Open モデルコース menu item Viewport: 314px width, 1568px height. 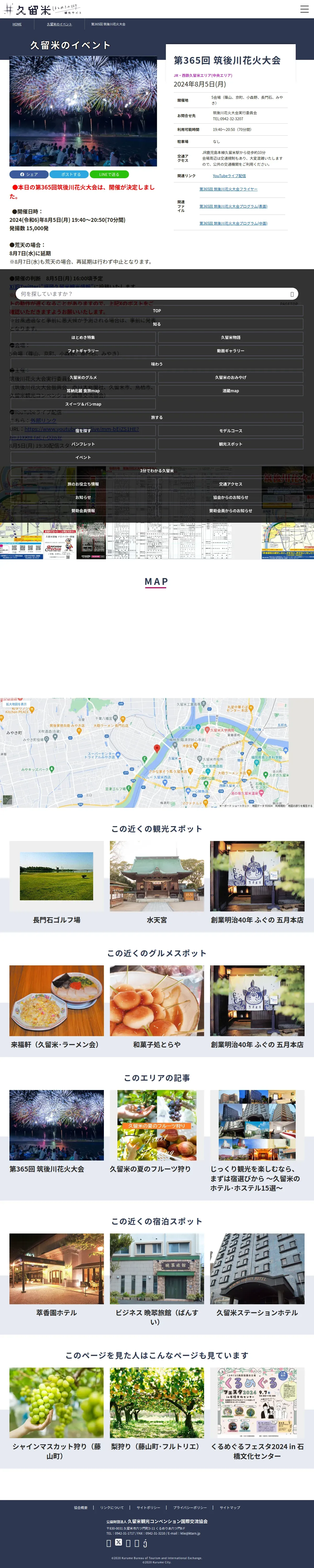point(231,431)
